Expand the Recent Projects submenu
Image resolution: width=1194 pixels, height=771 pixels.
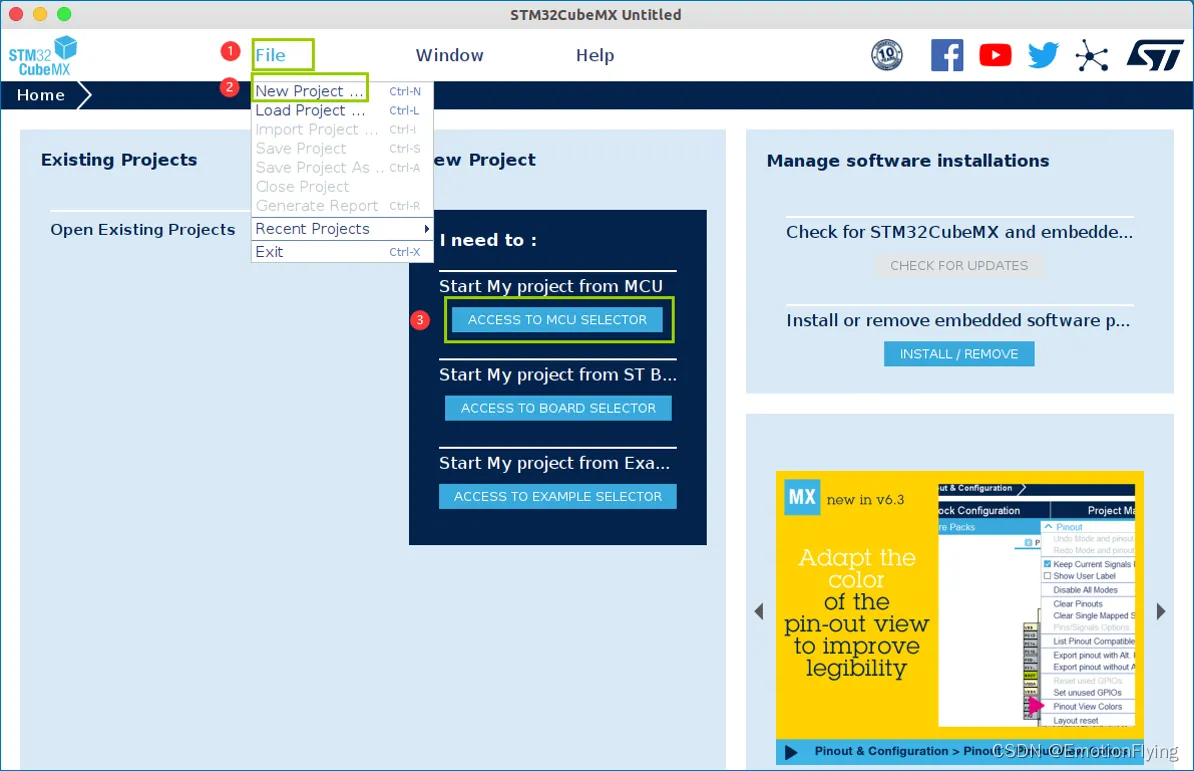(342, 229)
